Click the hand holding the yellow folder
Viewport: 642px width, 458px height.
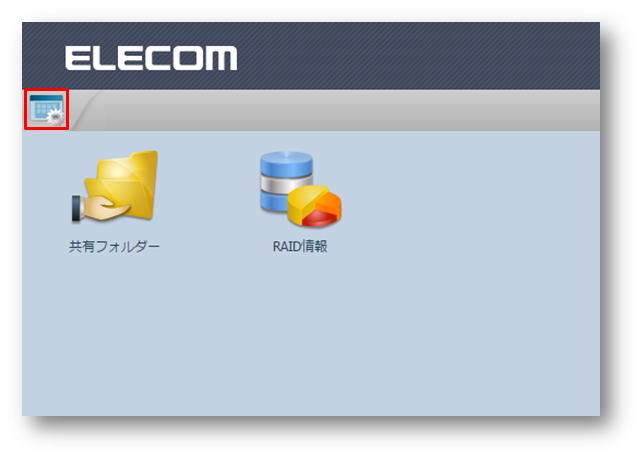point(100,208)
